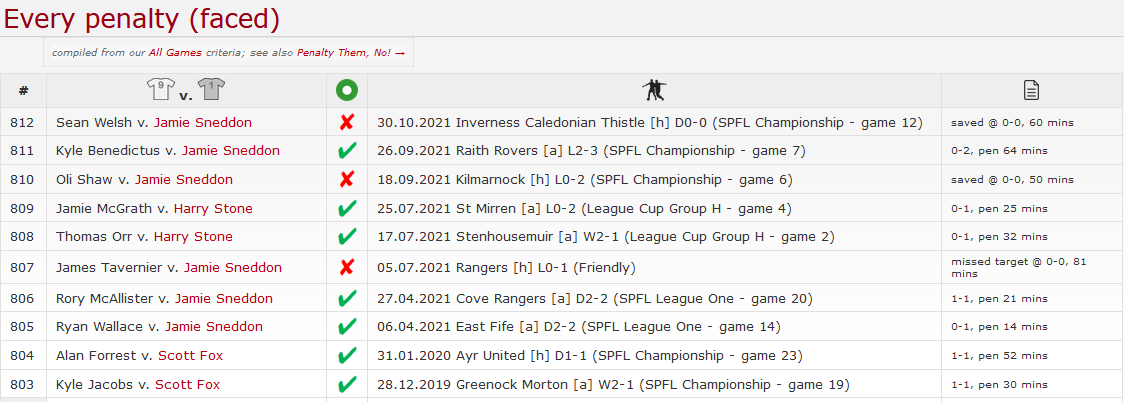Click the red cross for penalty 812
The image size is (1124, 402).
tap(347, 123)
